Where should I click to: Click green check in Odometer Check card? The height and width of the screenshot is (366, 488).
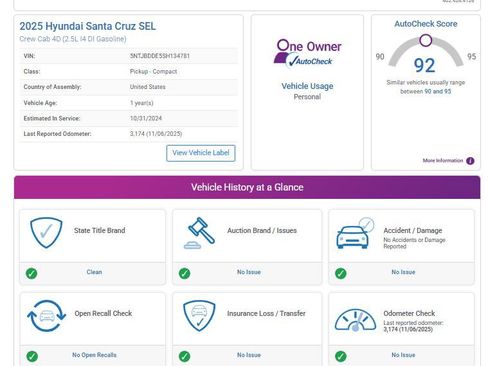coord(341,356)
